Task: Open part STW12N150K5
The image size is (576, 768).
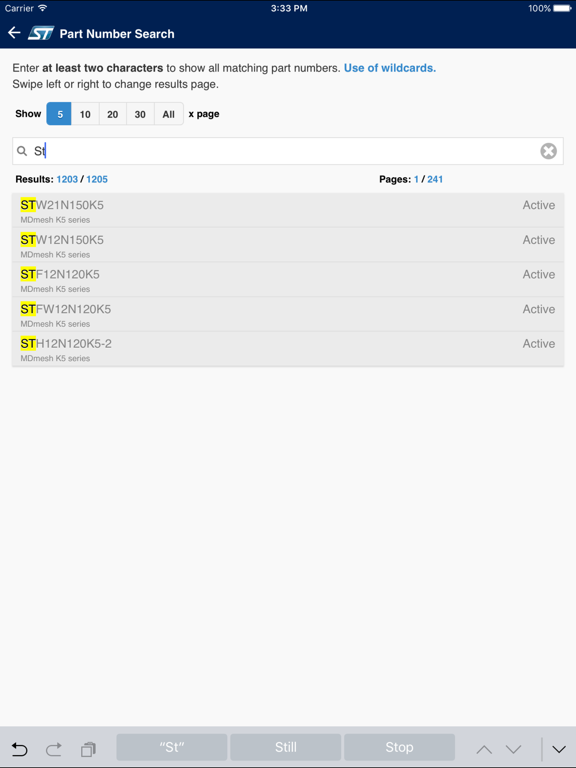Action: [x=288, y=245]
